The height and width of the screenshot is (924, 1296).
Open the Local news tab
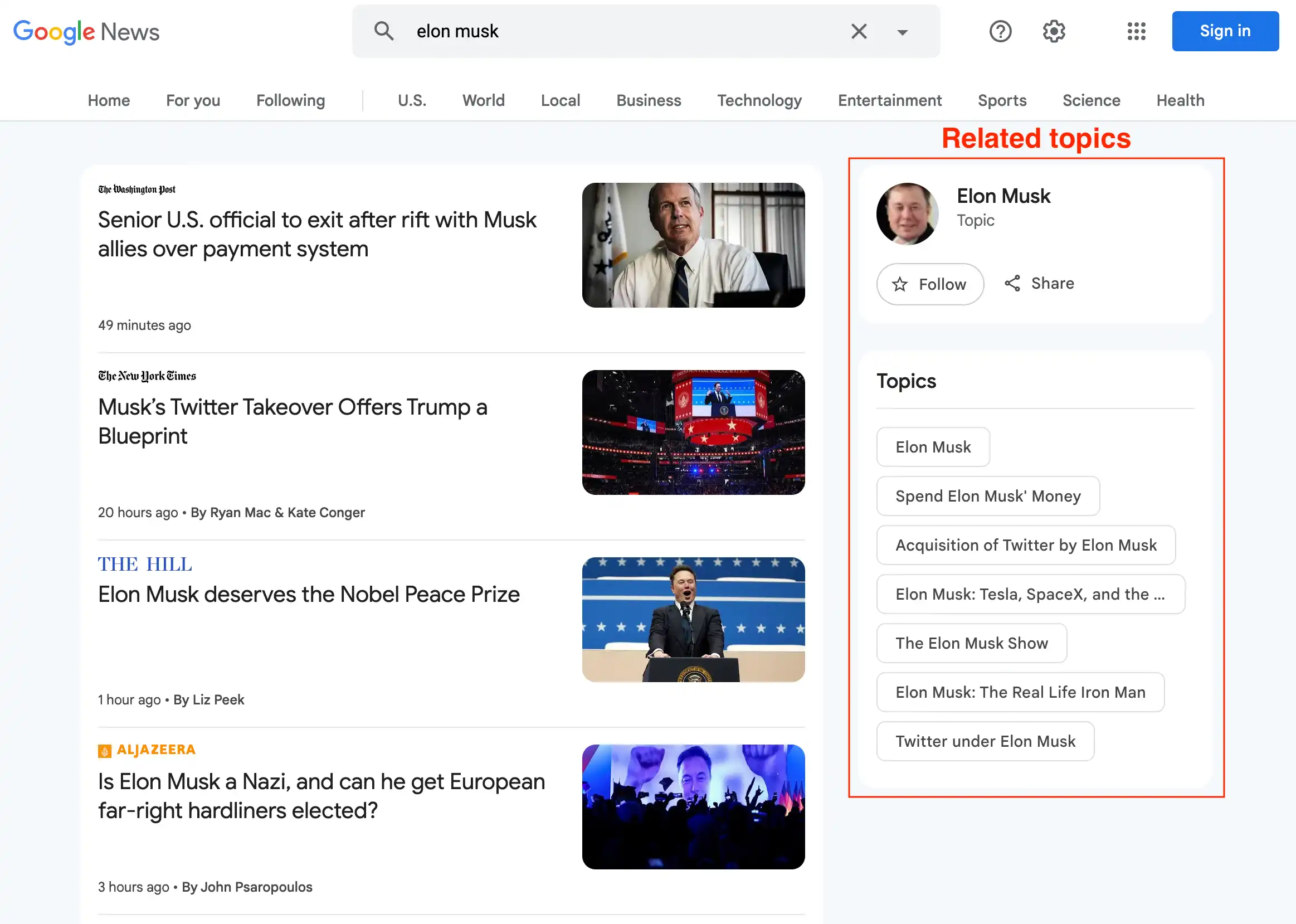560,101
